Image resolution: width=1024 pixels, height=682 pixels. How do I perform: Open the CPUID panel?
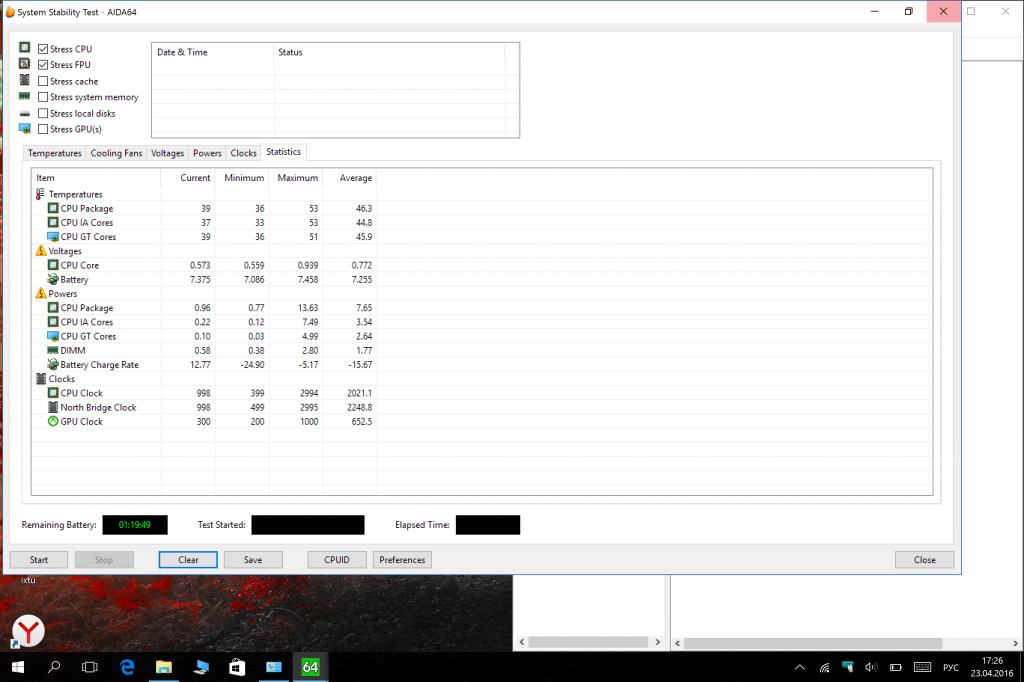pyautogui.click(x=337, y=560)
